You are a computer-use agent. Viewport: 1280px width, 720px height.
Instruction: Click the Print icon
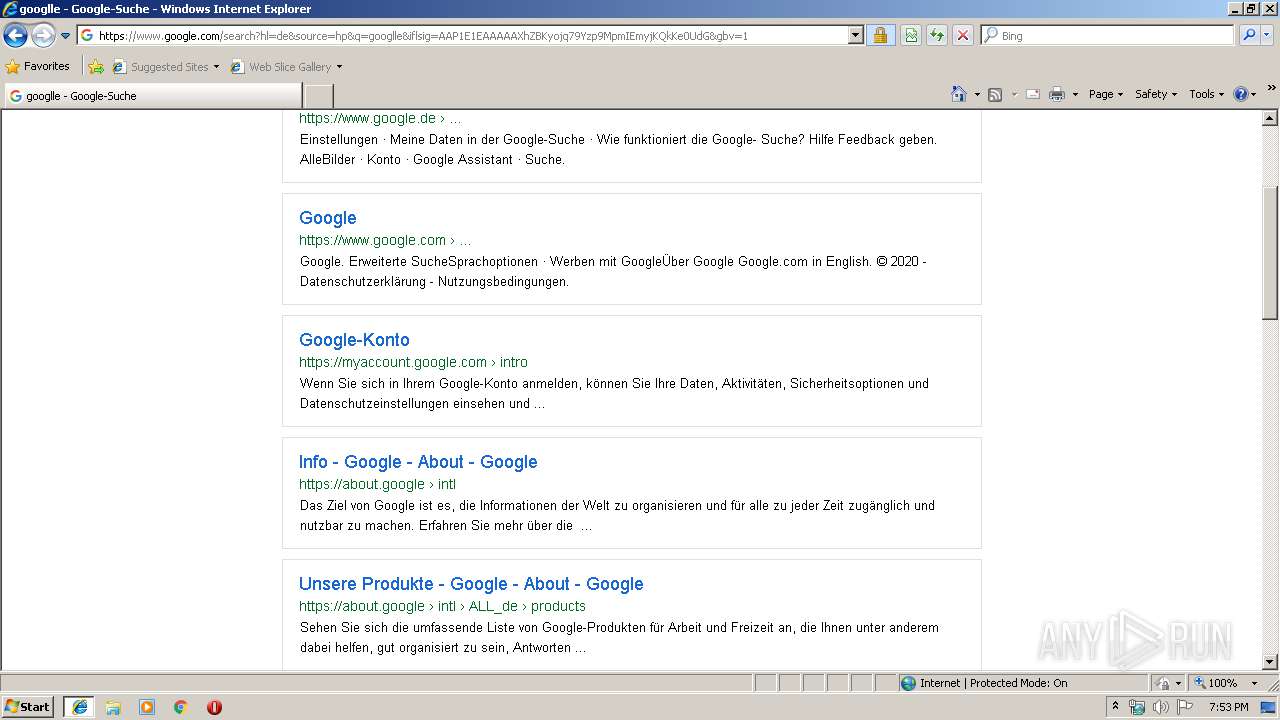(1057, 94)
